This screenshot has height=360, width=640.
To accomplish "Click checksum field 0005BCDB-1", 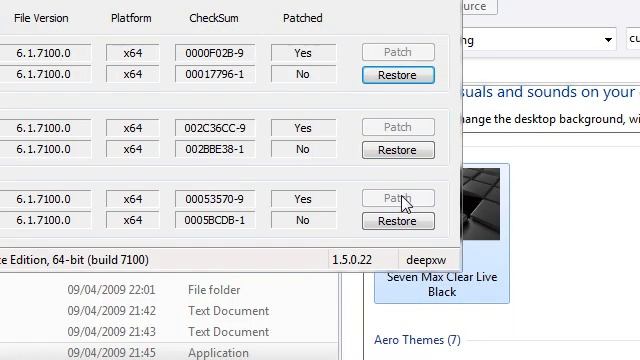I will [215, 220].
